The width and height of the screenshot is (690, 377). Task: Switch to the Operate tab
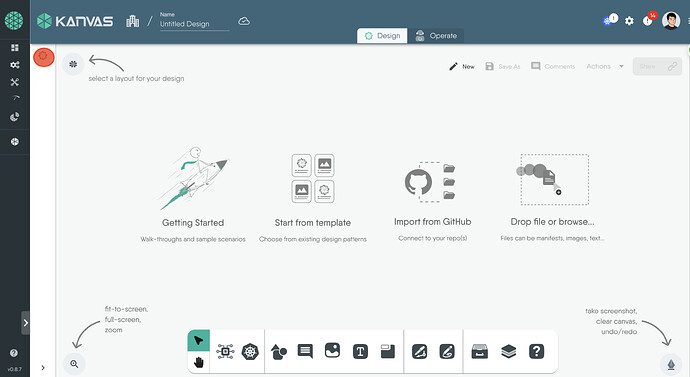(436, 36)
